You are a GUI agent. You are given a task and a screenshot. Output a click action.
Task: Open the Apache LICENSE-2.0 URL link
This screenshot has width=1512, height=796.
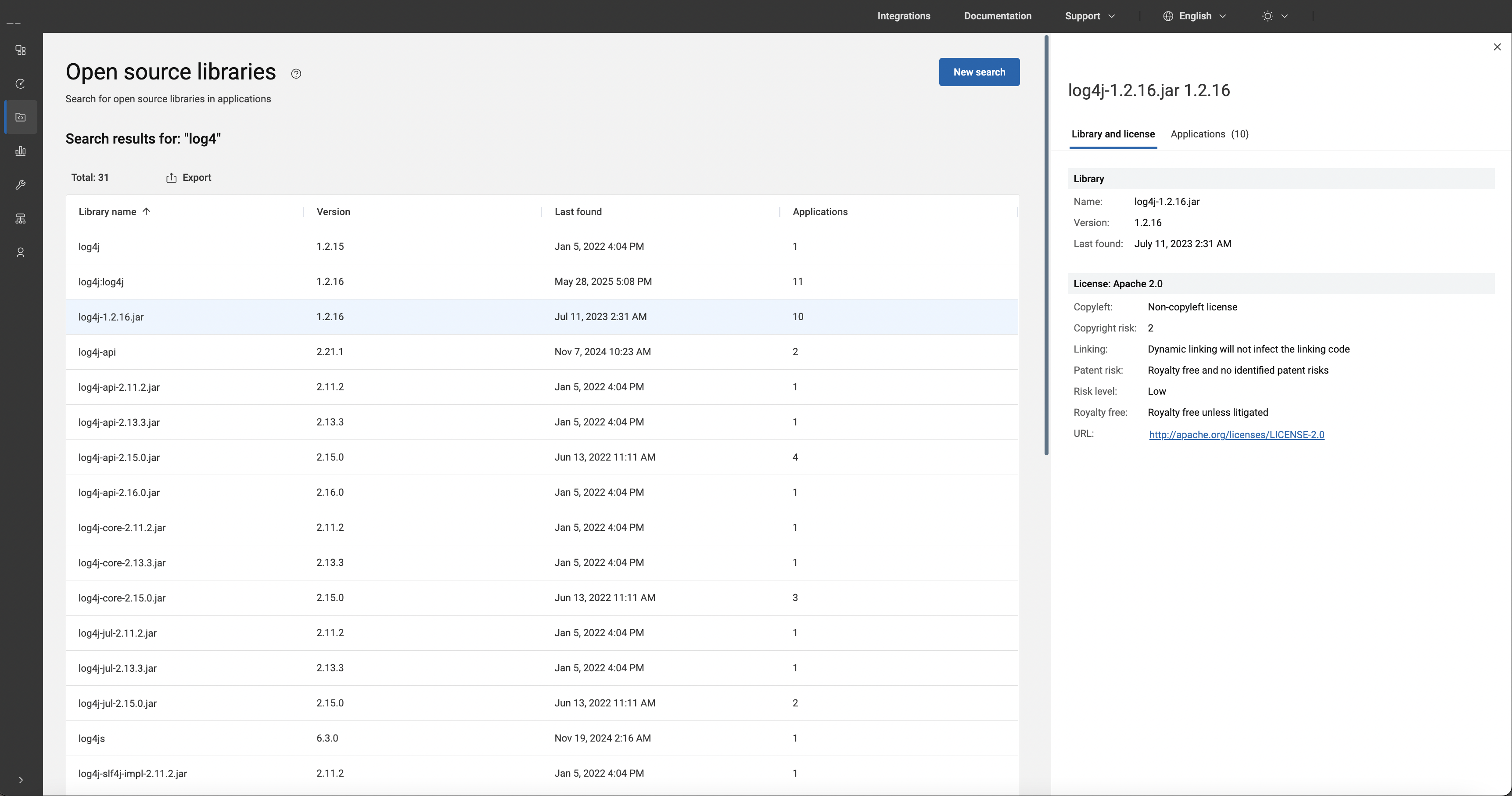[x=1236, y=435]
